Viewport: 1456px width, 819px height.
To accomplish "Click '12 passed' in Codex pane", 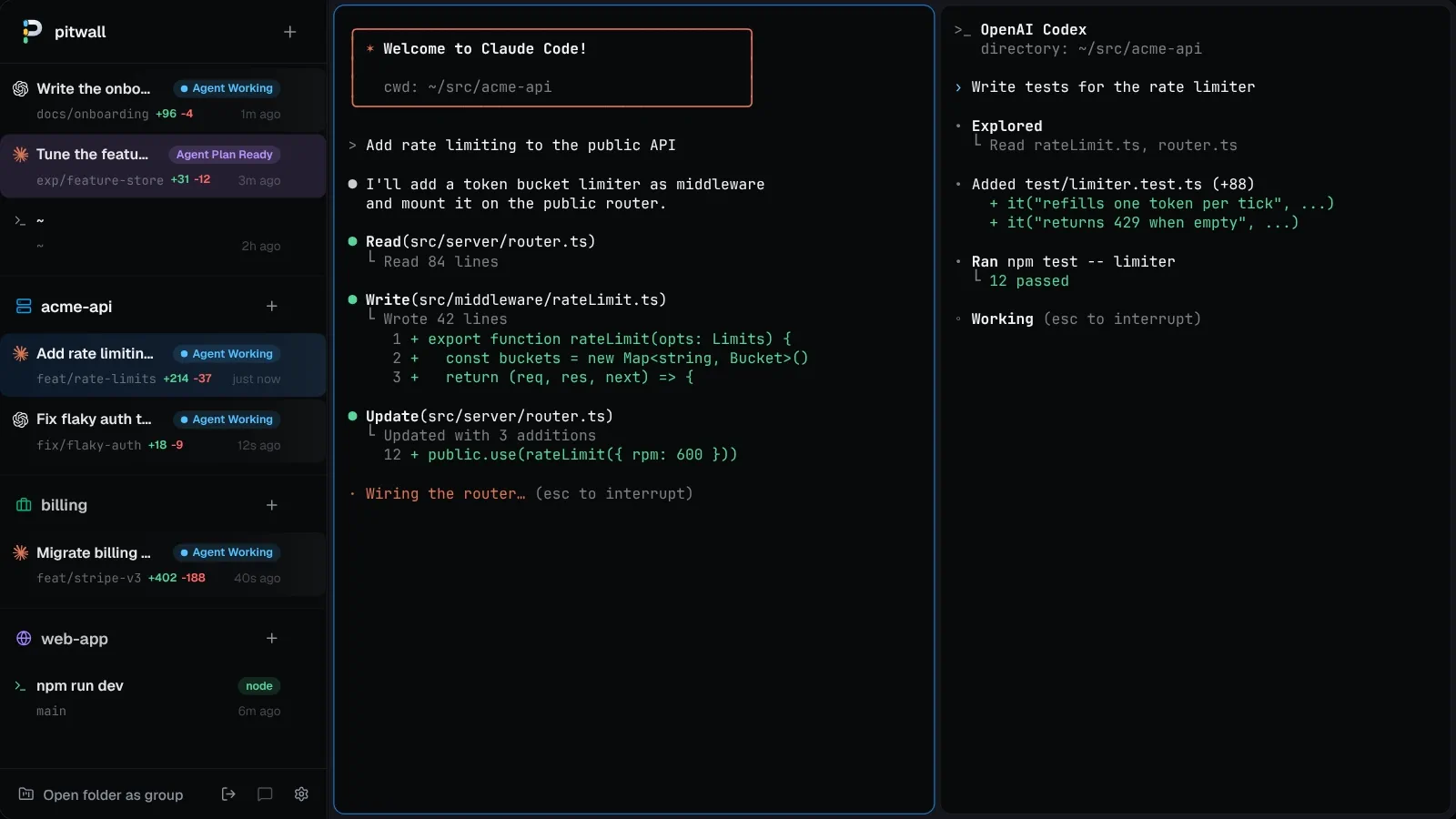I will click(1029, 281).
